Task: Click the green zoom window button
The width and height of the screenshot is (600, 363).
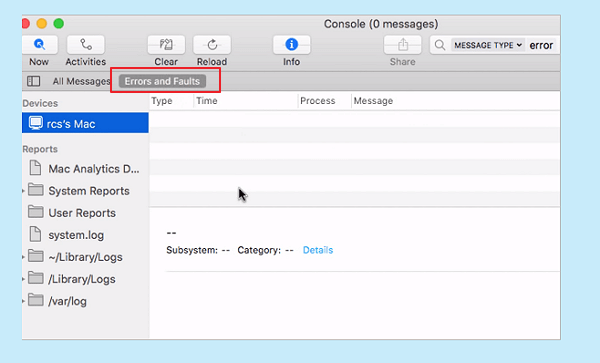Action: (59, 24)
